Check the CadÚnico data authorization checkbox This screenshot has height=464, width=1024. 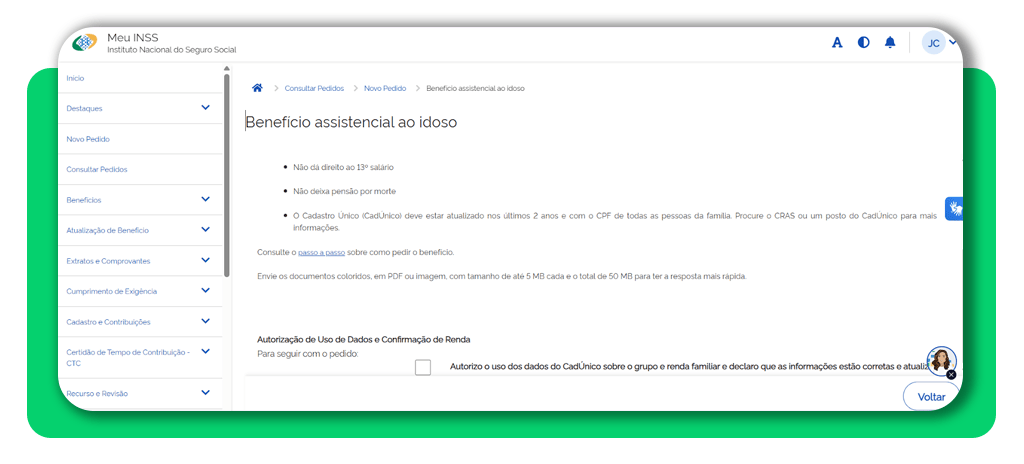click(423, 367)
